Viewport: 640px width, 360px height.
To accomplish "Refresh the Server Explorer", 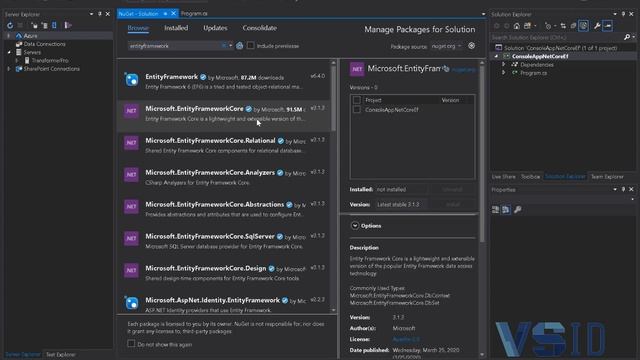I will [x=10, y=25].
